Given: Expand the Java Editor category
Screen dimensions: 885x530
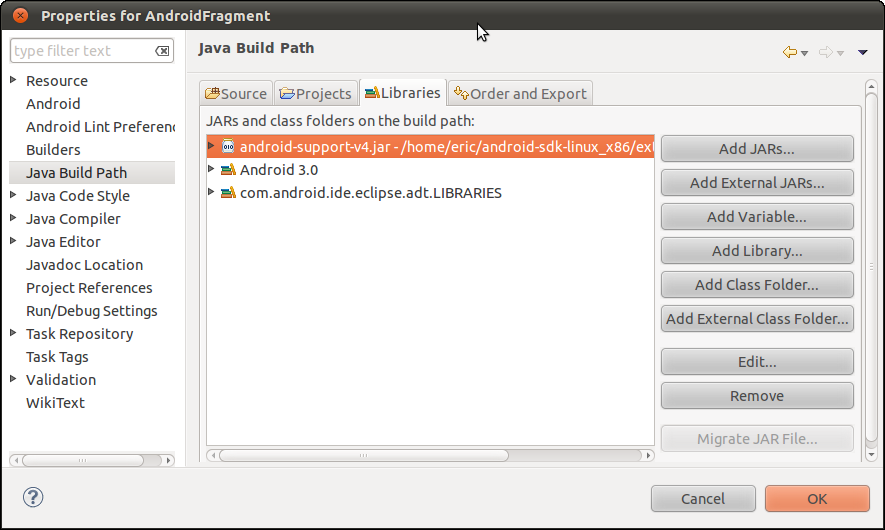Looking at the screenshot, I should [13, 241].
